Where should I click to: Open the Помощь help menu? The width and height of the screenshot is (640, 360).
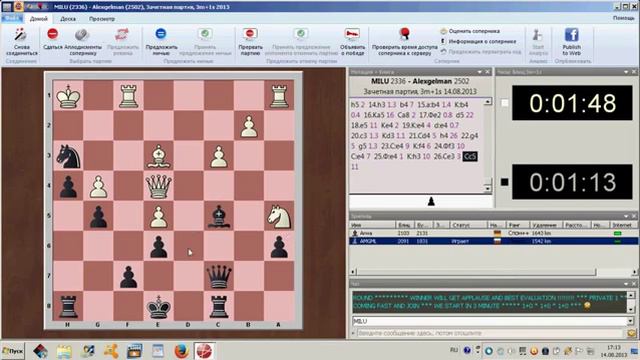click(624, 18)
